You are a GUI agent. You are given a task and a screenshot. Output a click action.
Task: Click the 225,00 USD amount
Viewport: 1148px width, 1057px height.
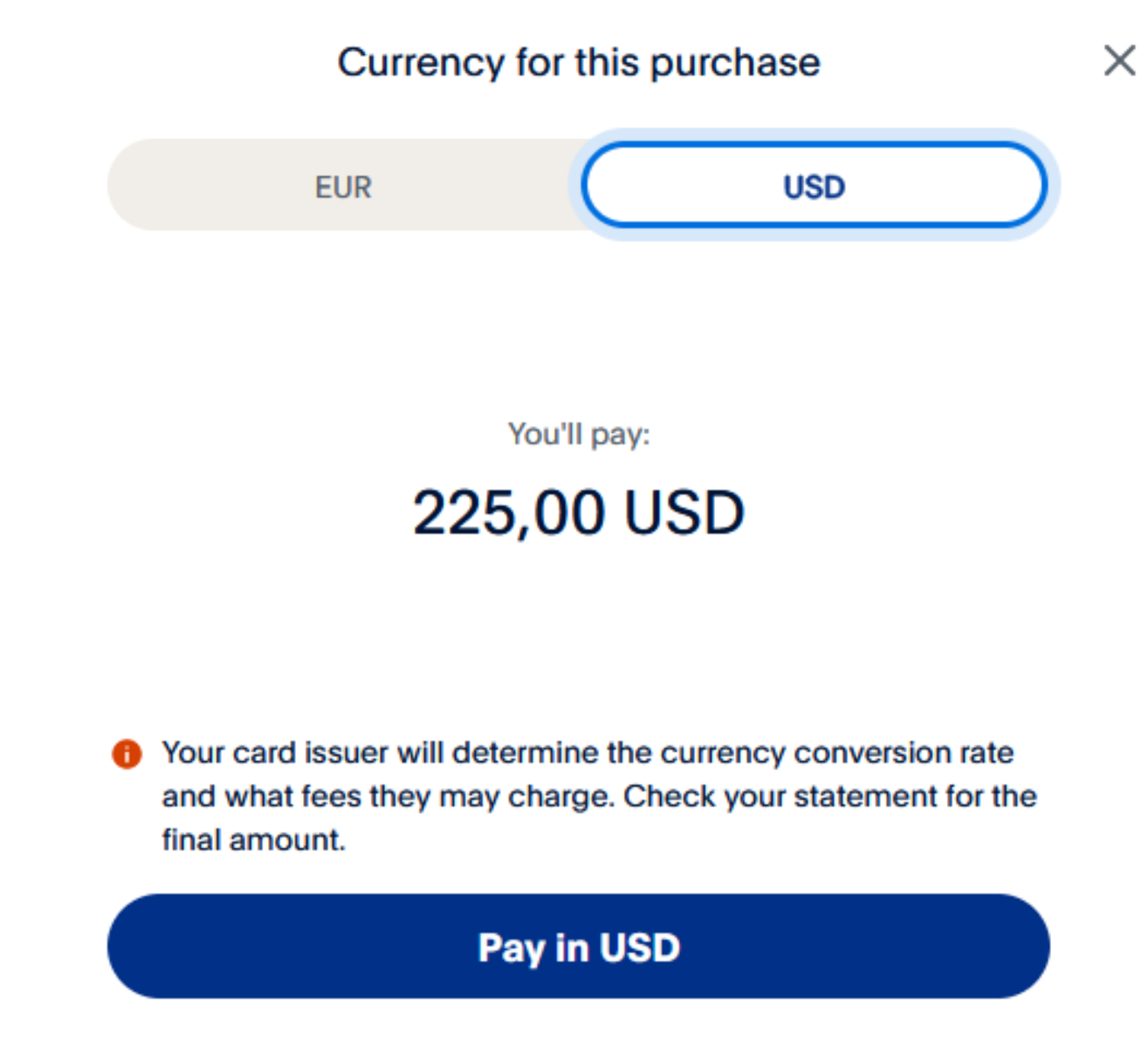click(578, 512)
